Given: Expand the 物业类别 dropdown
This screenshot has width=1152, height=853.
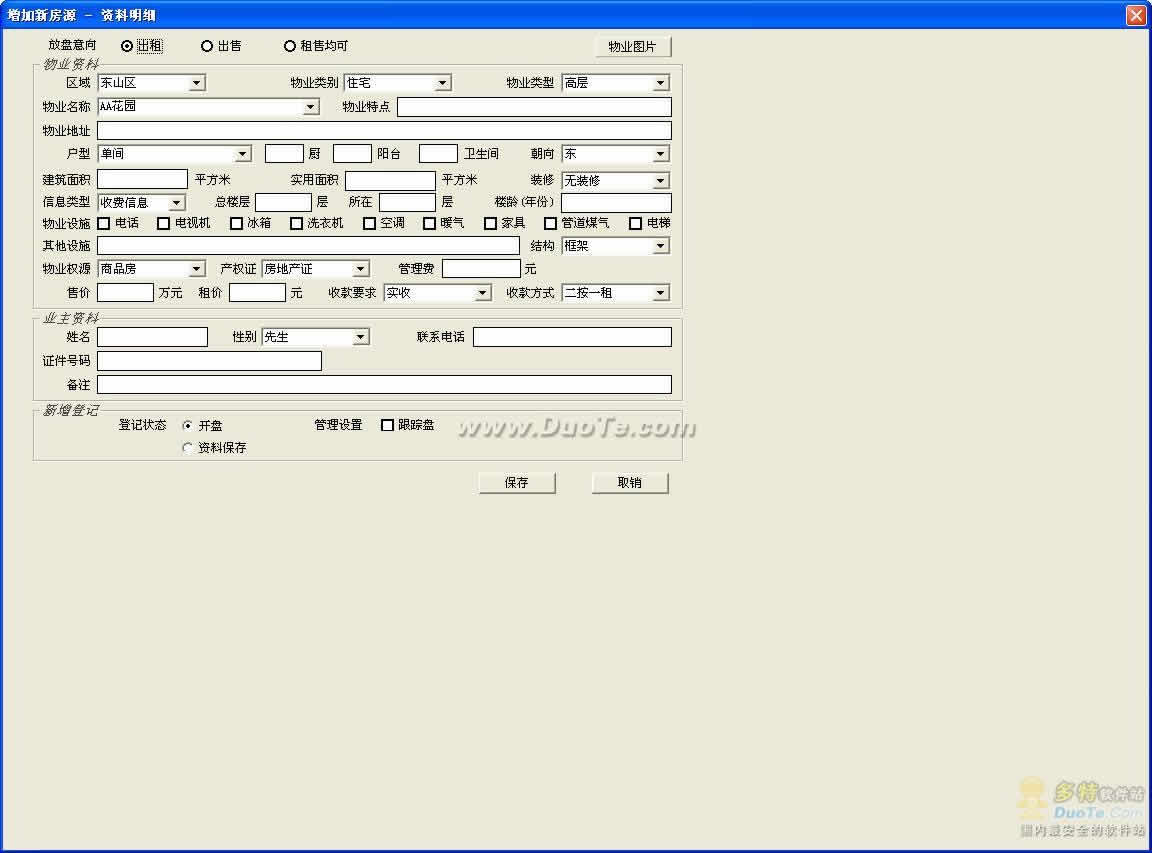Looking at the screenshot, I should pyautogui.click(x=443, y=83).
